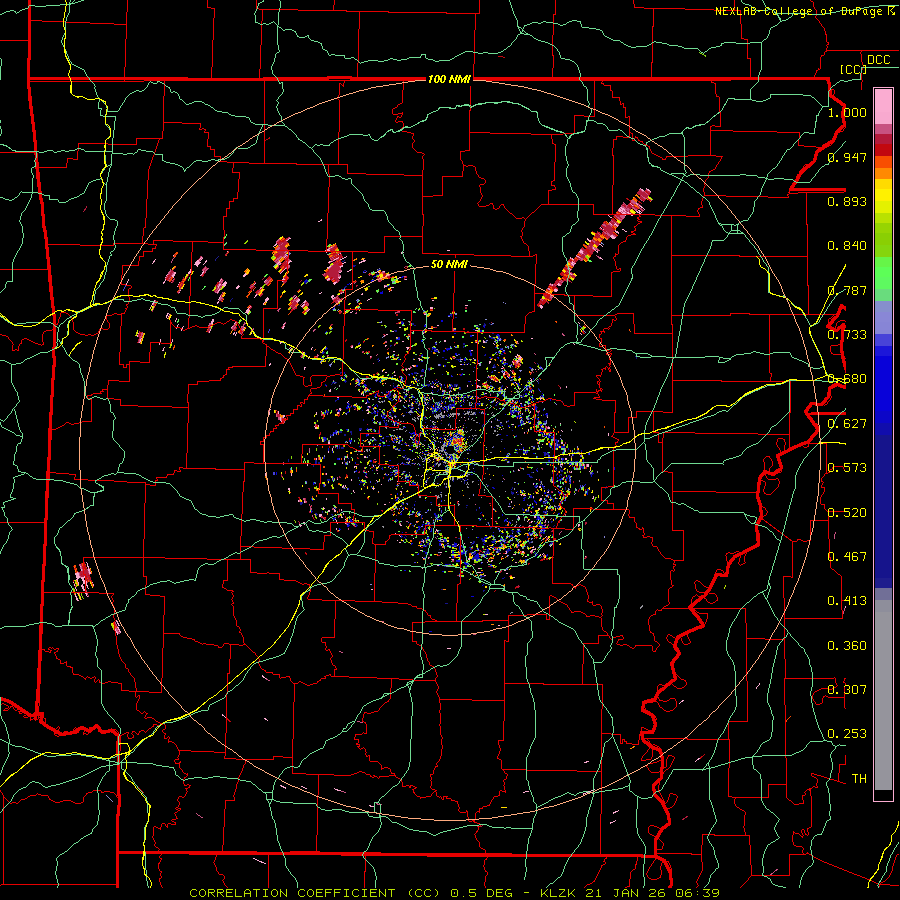Click the 0.680 scale value
Image resolution: width=900 pixels, height=900 pixels.
[x=847, y=379]
